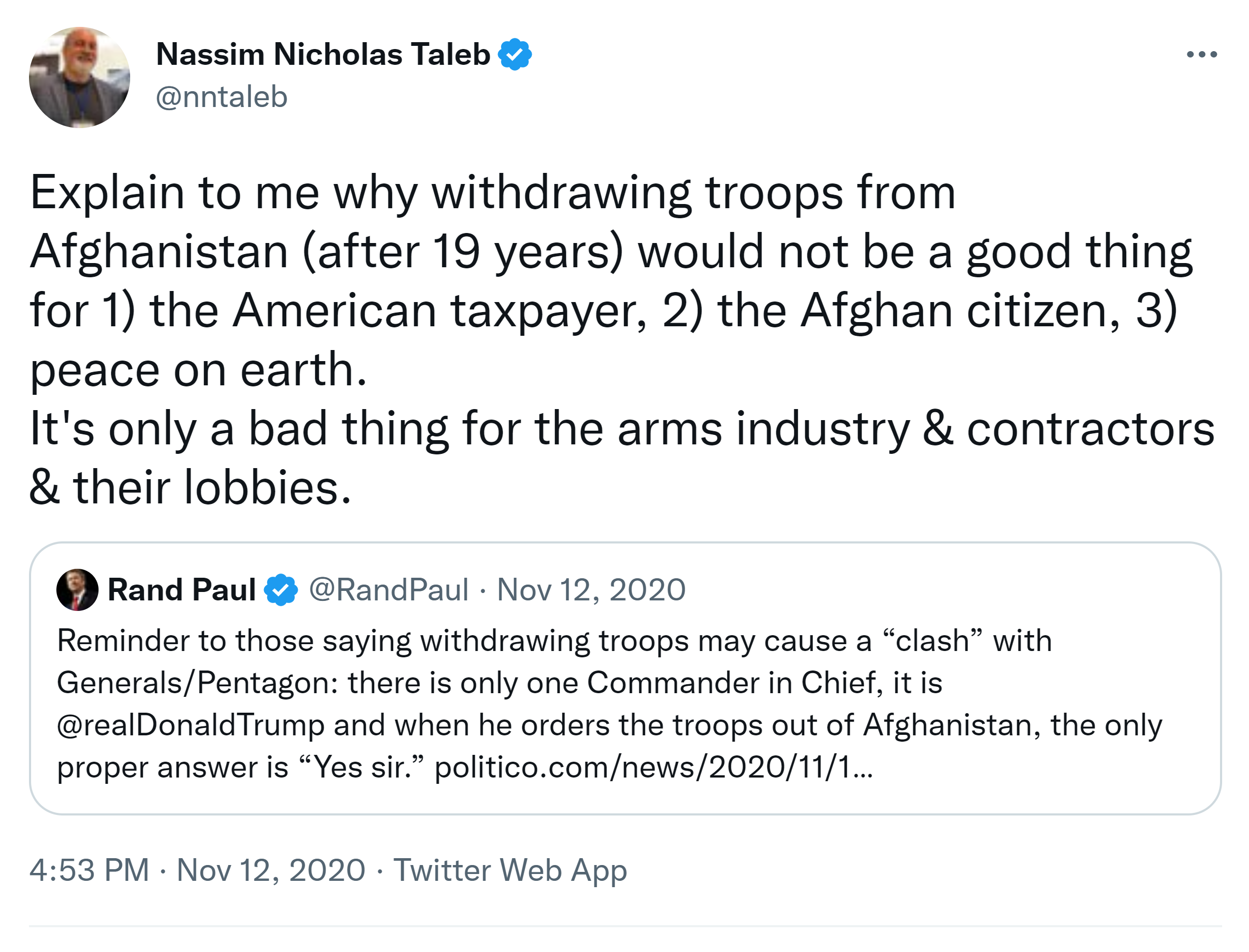The width and height of the screenshot is (1249, 952).
Task: Follow the politico.com news link
Action: pyautogui.click(x=653, y=768)
